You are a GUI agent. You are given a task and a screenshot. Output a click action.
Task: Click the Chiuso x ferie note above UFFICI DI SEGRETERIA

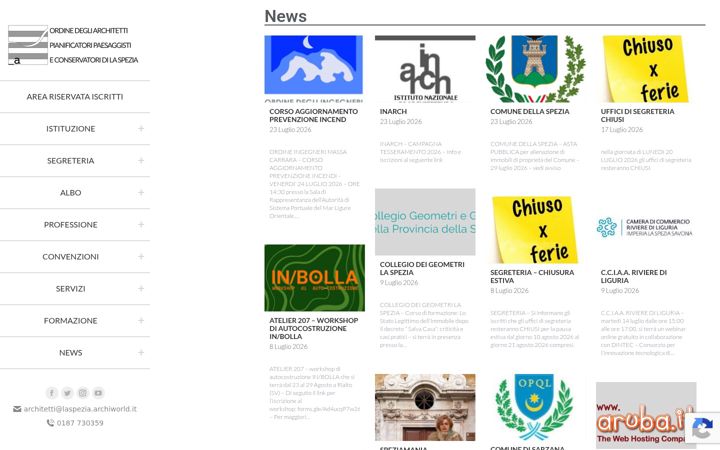tap(646, 68)
